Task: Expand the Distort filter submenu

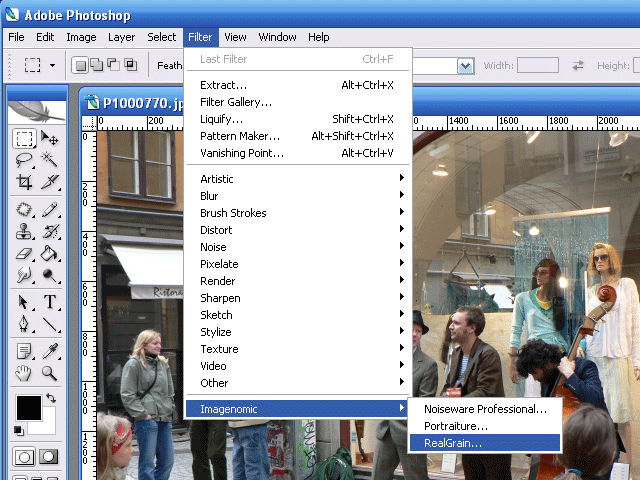Action: pyautogui.click(x=298, y=230)
